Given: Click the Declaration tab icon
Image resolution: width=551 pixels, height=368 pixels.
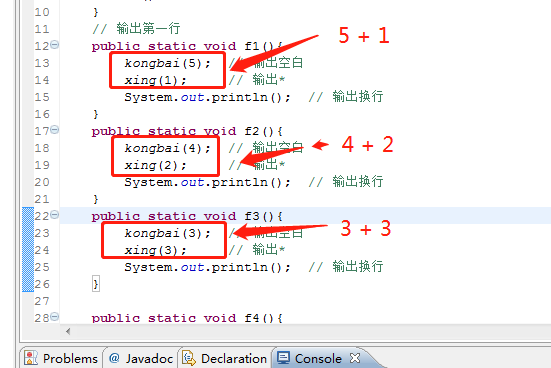Looking at the screenshot, I should coord(189,358).
